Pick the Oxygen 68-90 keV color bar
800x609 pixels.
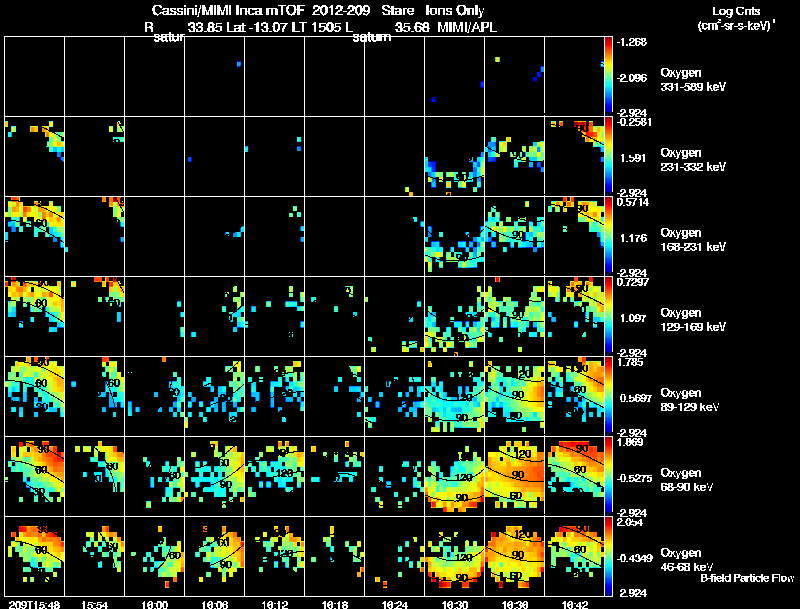tap(608, 476)
